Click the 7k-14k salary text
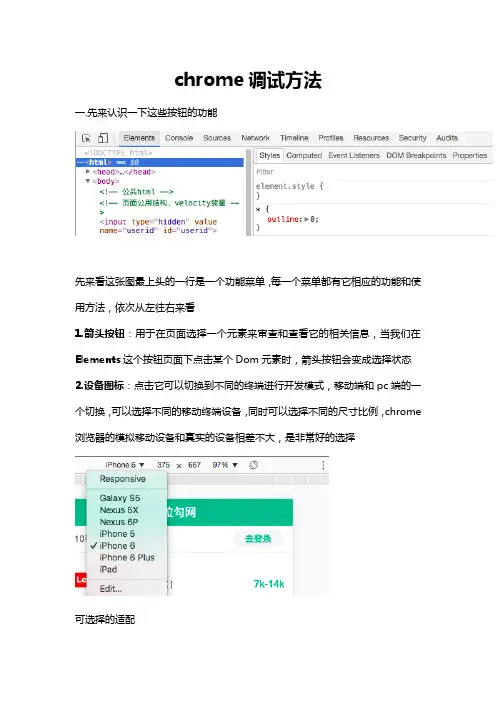 [269, 584]
